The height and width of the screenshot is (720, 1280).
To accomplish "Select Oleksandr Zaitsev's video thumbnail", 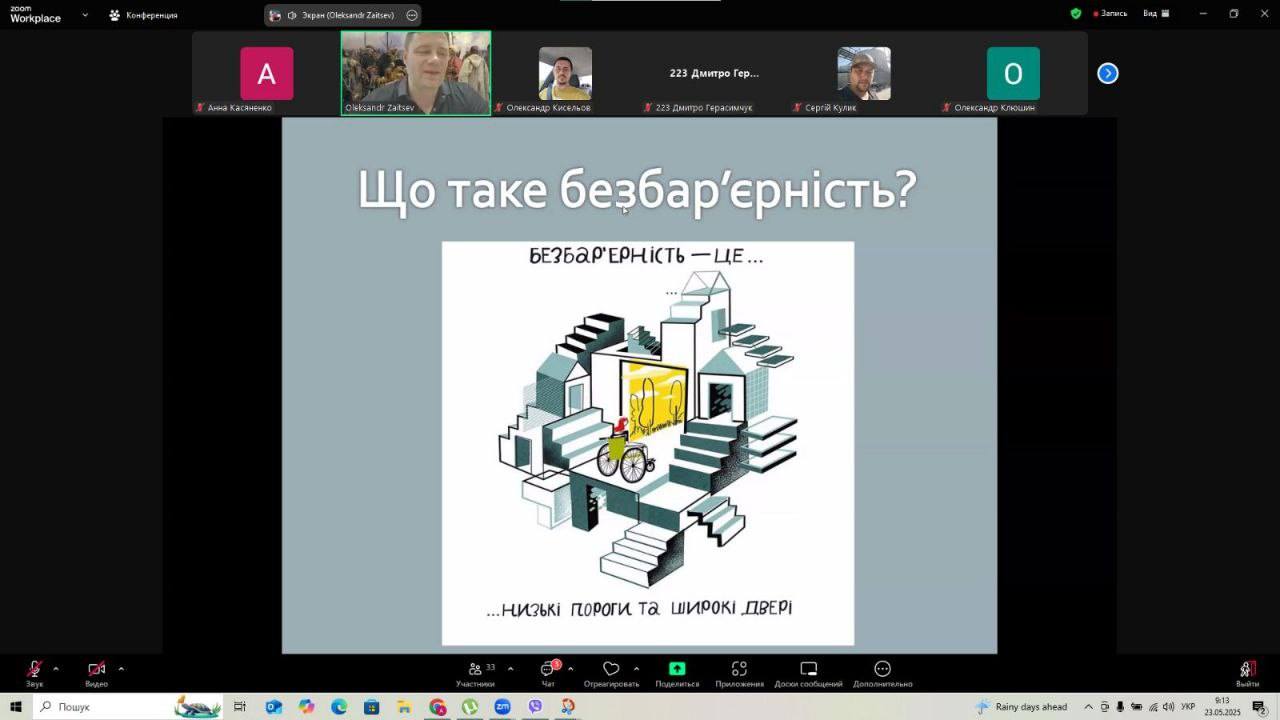I will [415, 73].
